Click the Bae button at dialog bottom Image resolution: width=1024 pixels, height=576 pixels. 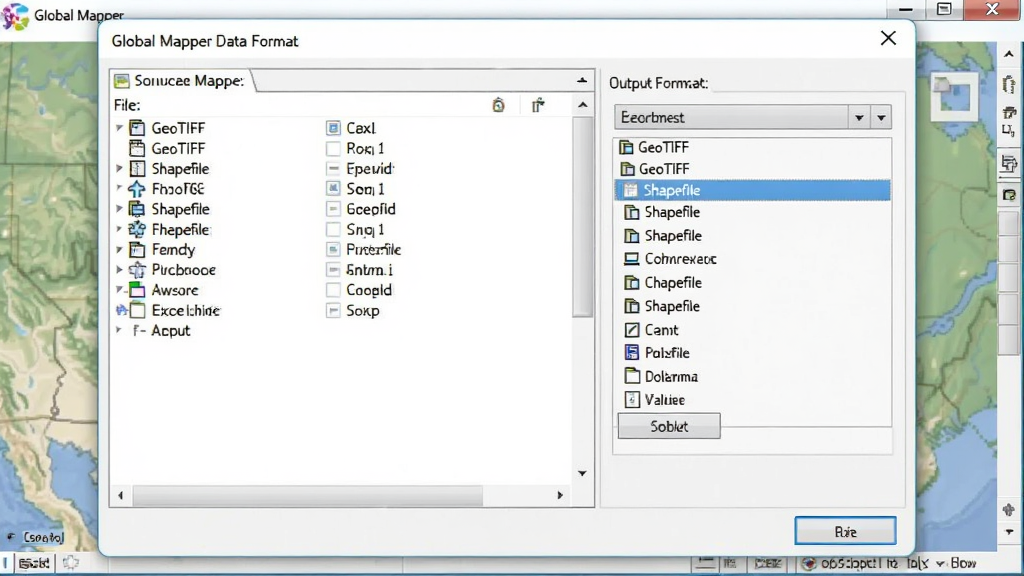845,532
